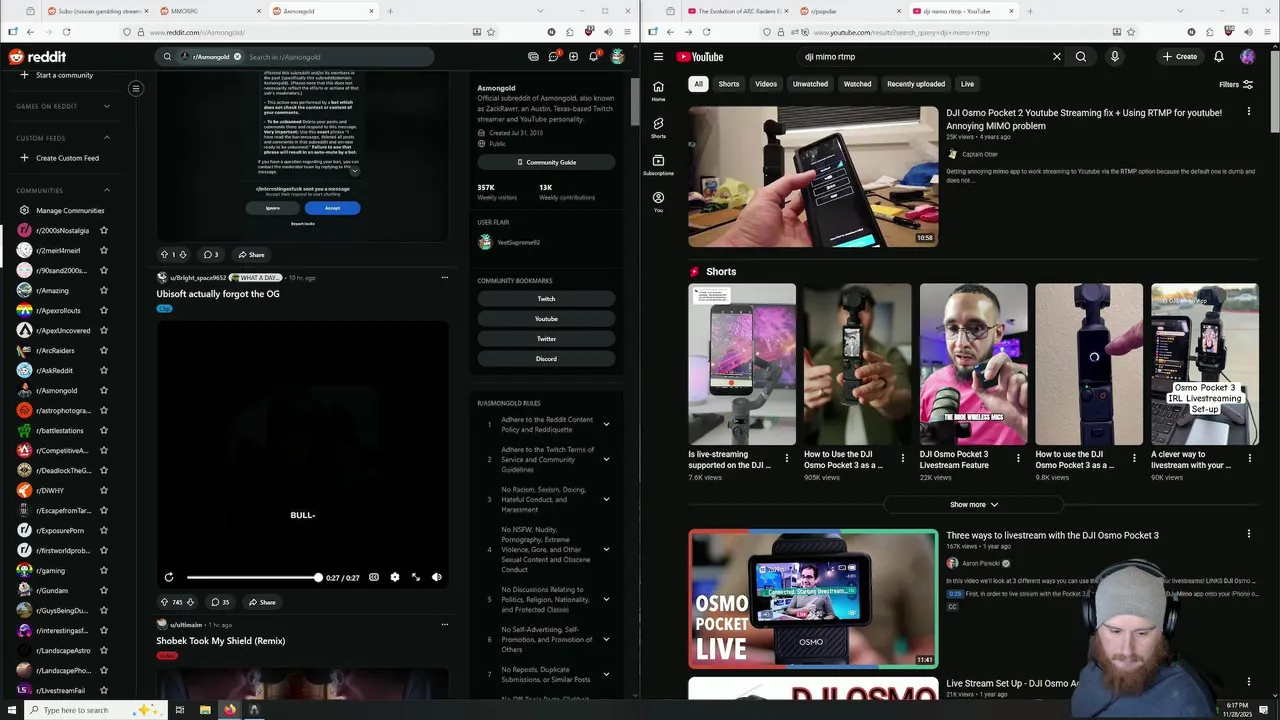Expand rule 1 Reddit Content Policy
Screen dimensions: 1280x720
(x=606, y=424)
